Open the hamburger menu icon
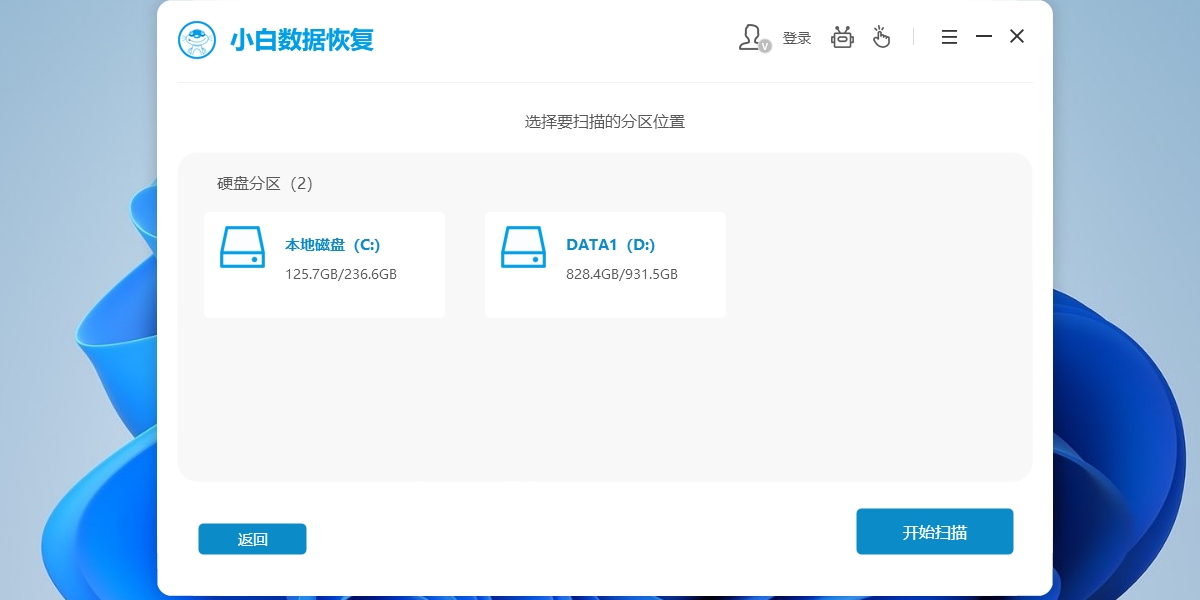Viewport: 1200px width, 600px height. click(x=948, y=36)
